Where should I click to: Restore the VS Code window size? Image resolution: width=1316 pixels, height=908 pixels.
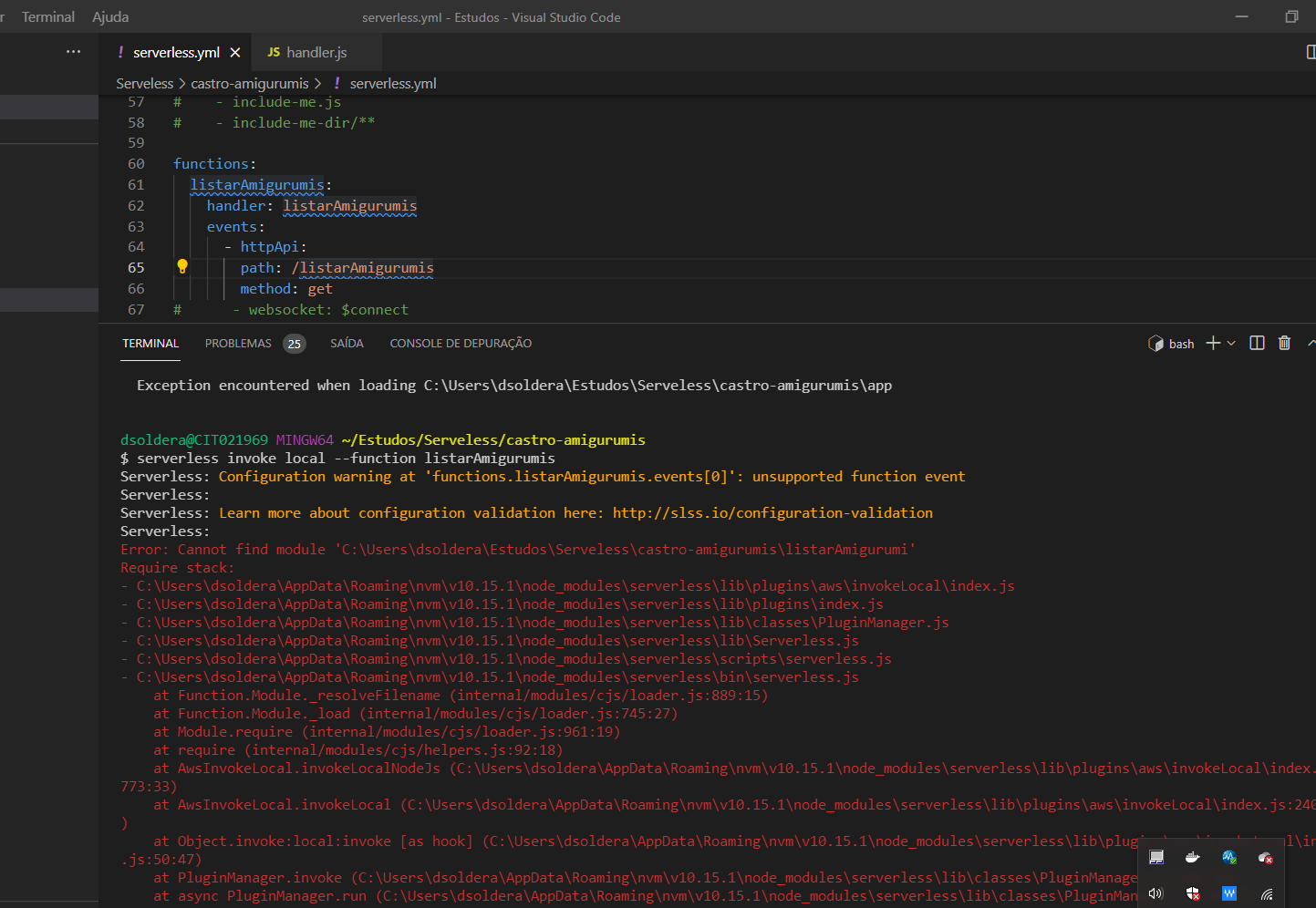tap(1291, 16)
